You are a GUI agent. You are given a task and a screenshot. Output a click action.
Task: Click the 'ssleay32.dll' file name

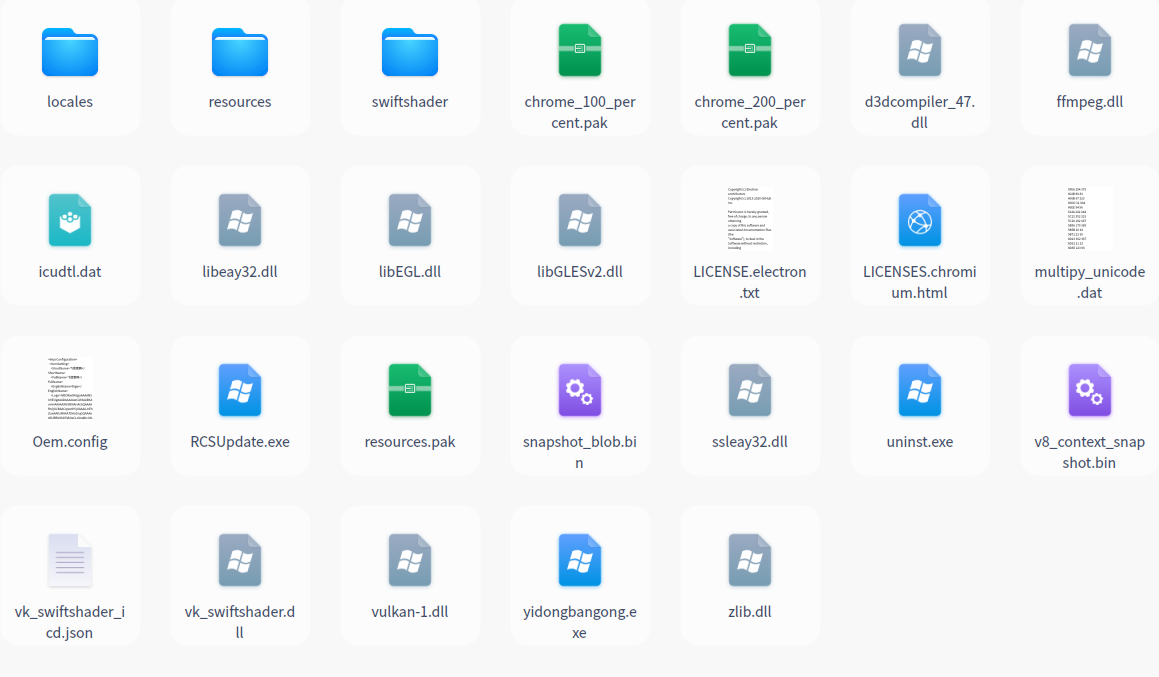(750, 442)
